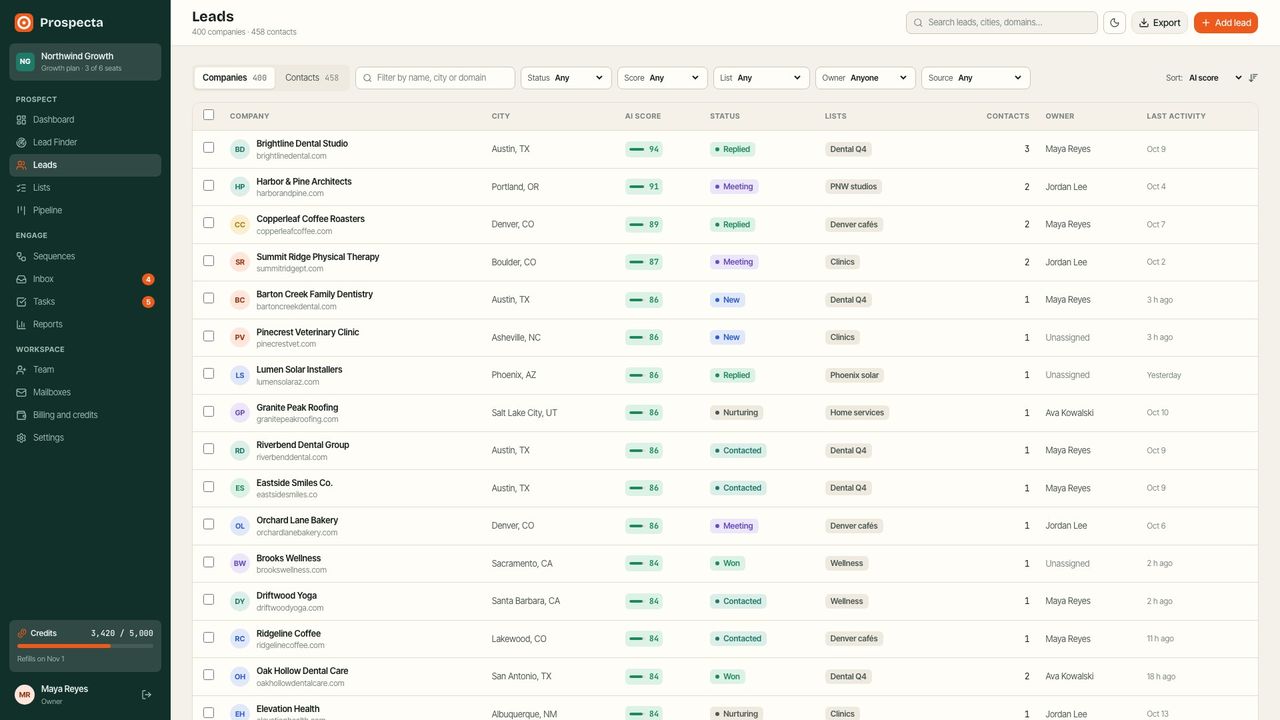Check the Driftwood Yoga row
The image size is (1280, 720).
pos(209,600)
